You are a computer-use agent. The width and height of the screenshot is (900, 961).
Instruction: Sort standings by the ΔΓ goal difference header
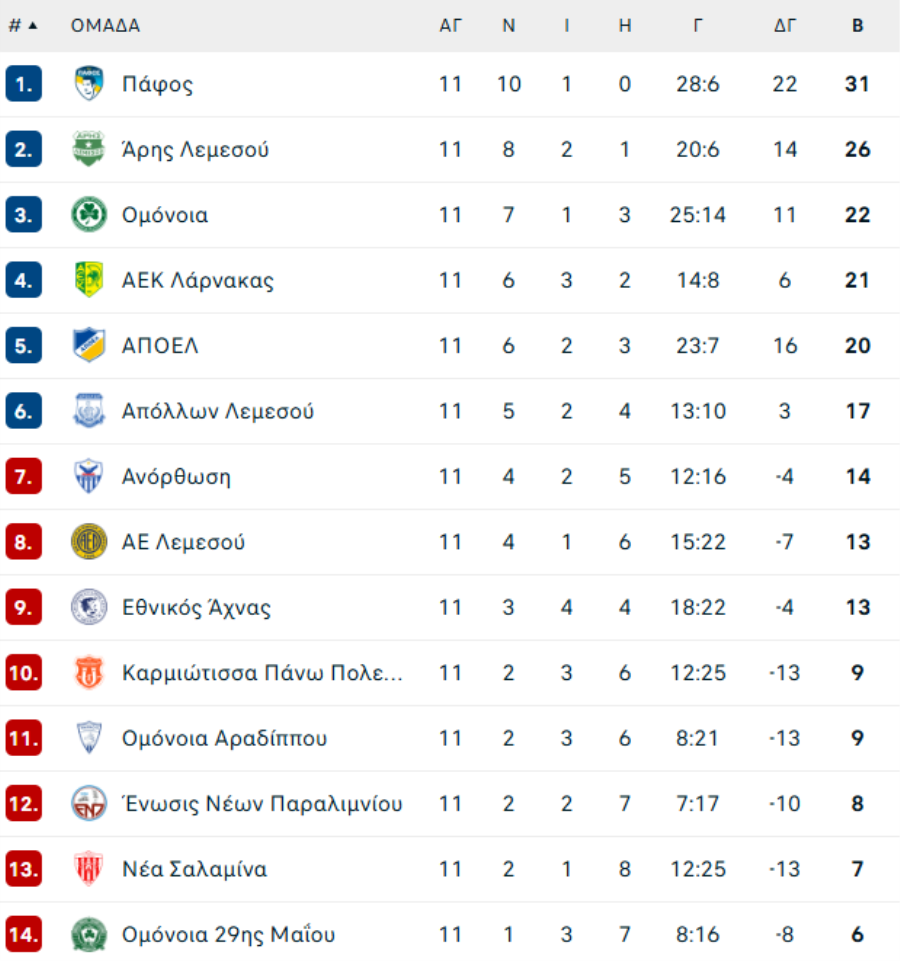(785, 26)
